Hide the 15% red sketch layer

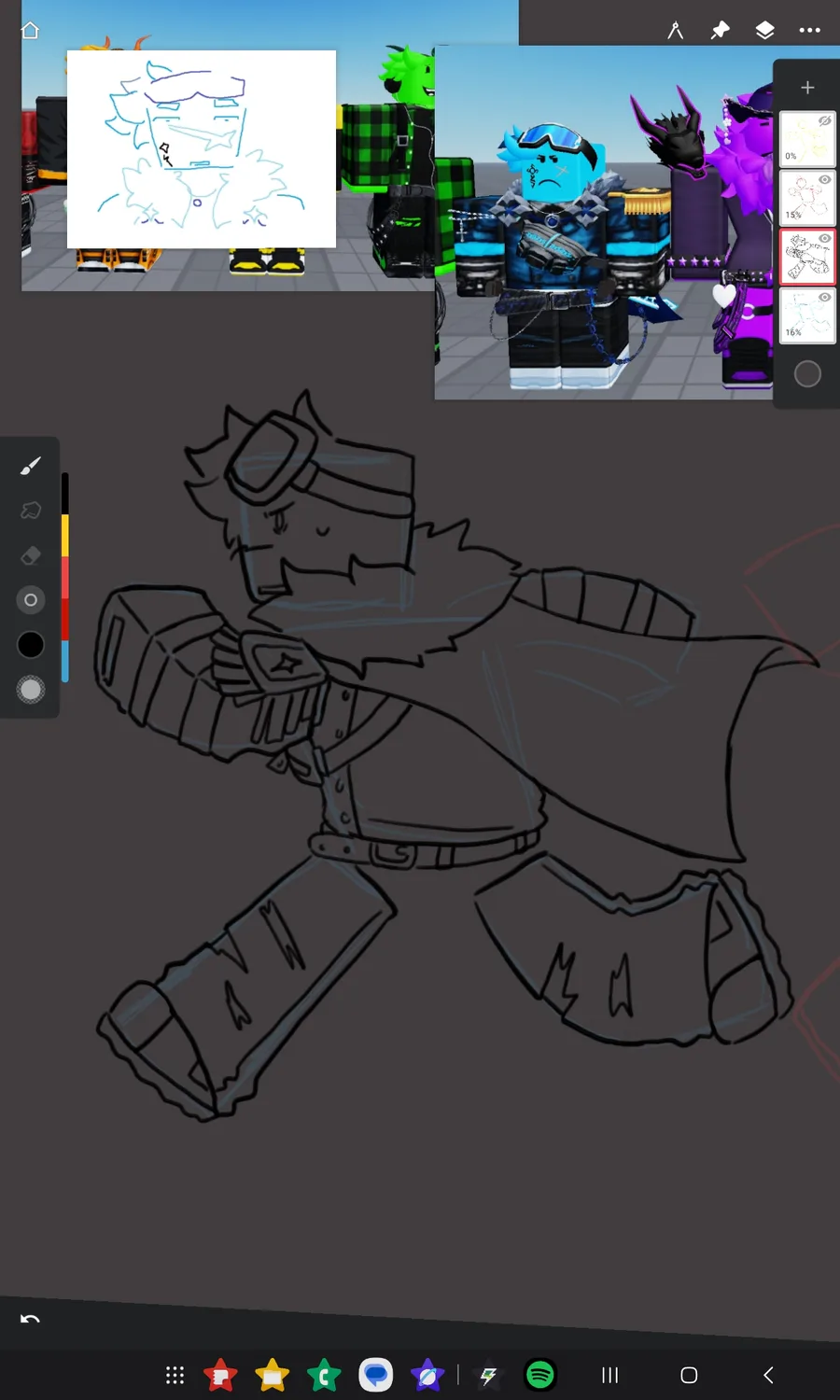(825, 180)
